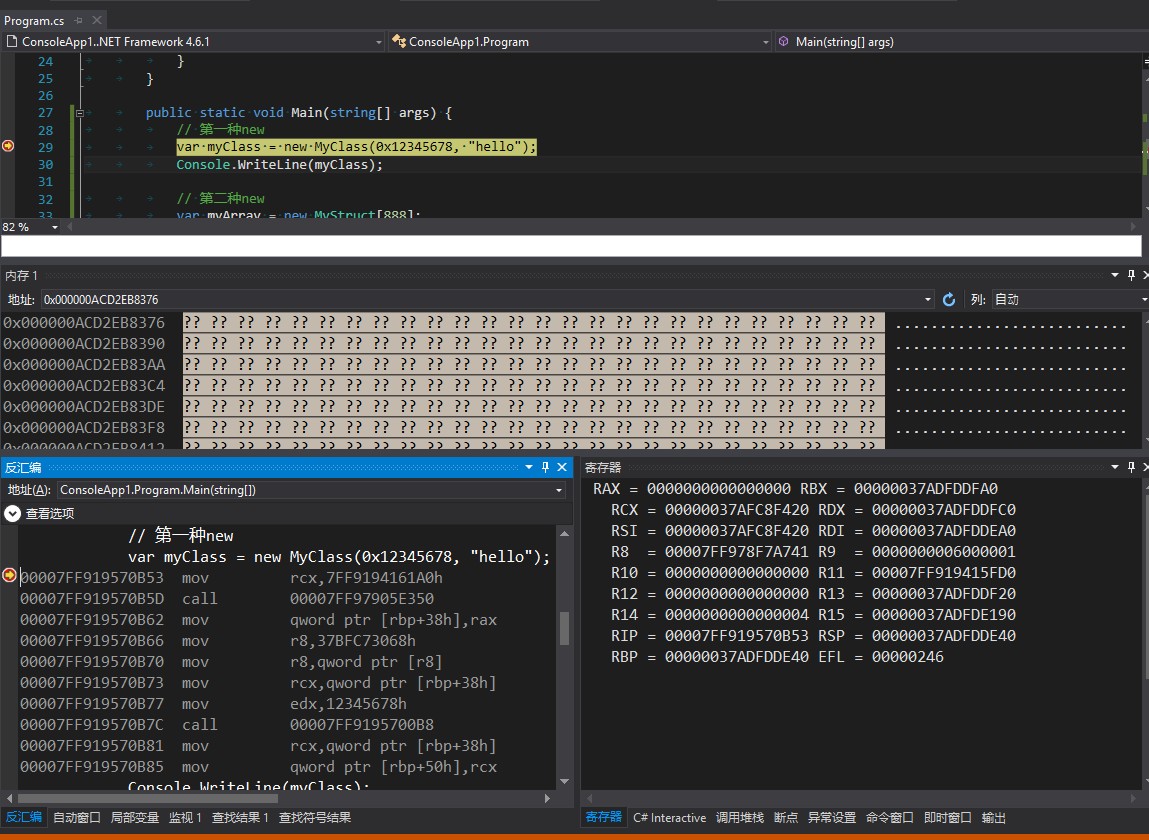Click the disassembly vertical scrollbar thumb
Screen dimensions: 1149x840
(x=564, y=628)
